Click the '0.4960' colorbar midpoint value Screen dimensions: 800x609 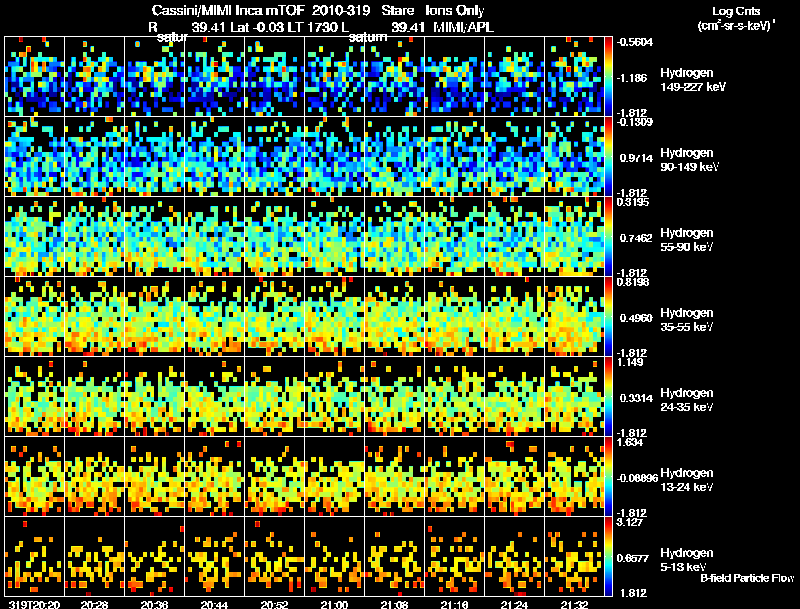pyautogui.click(x=636, y=318)
